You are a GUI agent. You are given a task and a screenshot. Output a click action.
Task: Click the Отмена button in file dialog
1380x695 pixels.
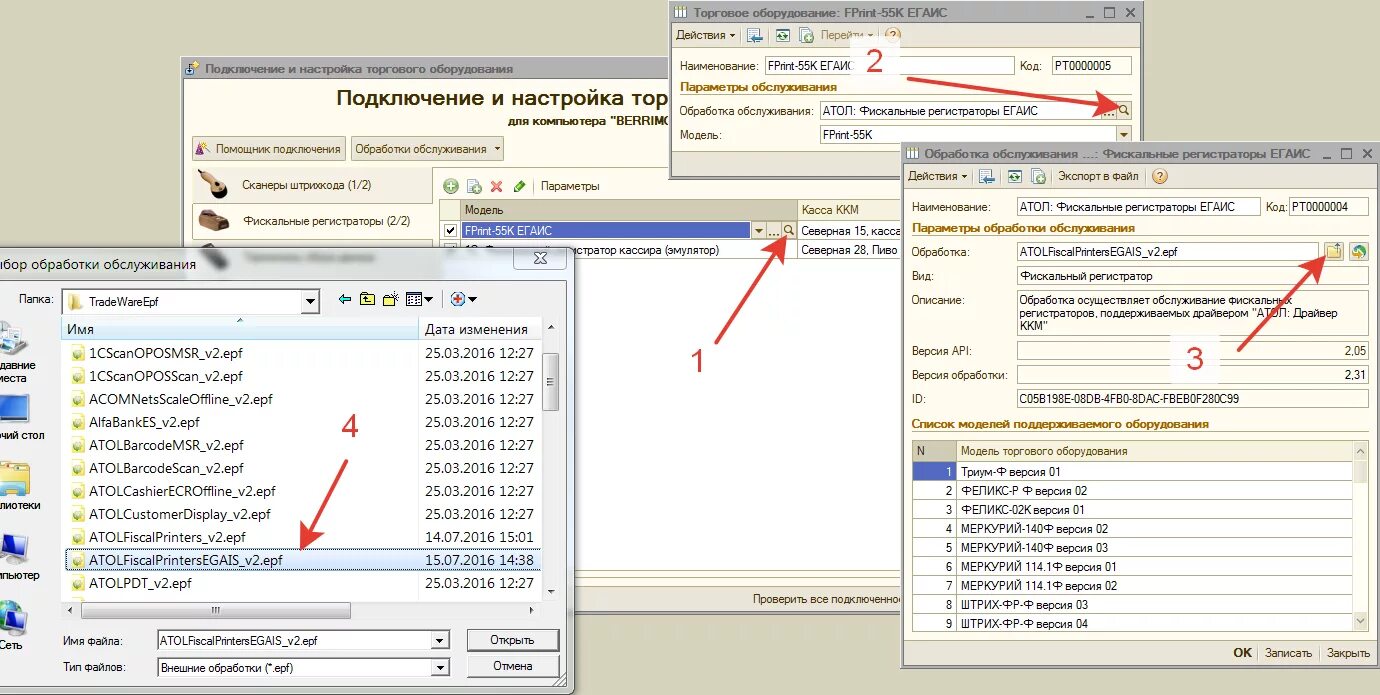[x=512, y=666]
